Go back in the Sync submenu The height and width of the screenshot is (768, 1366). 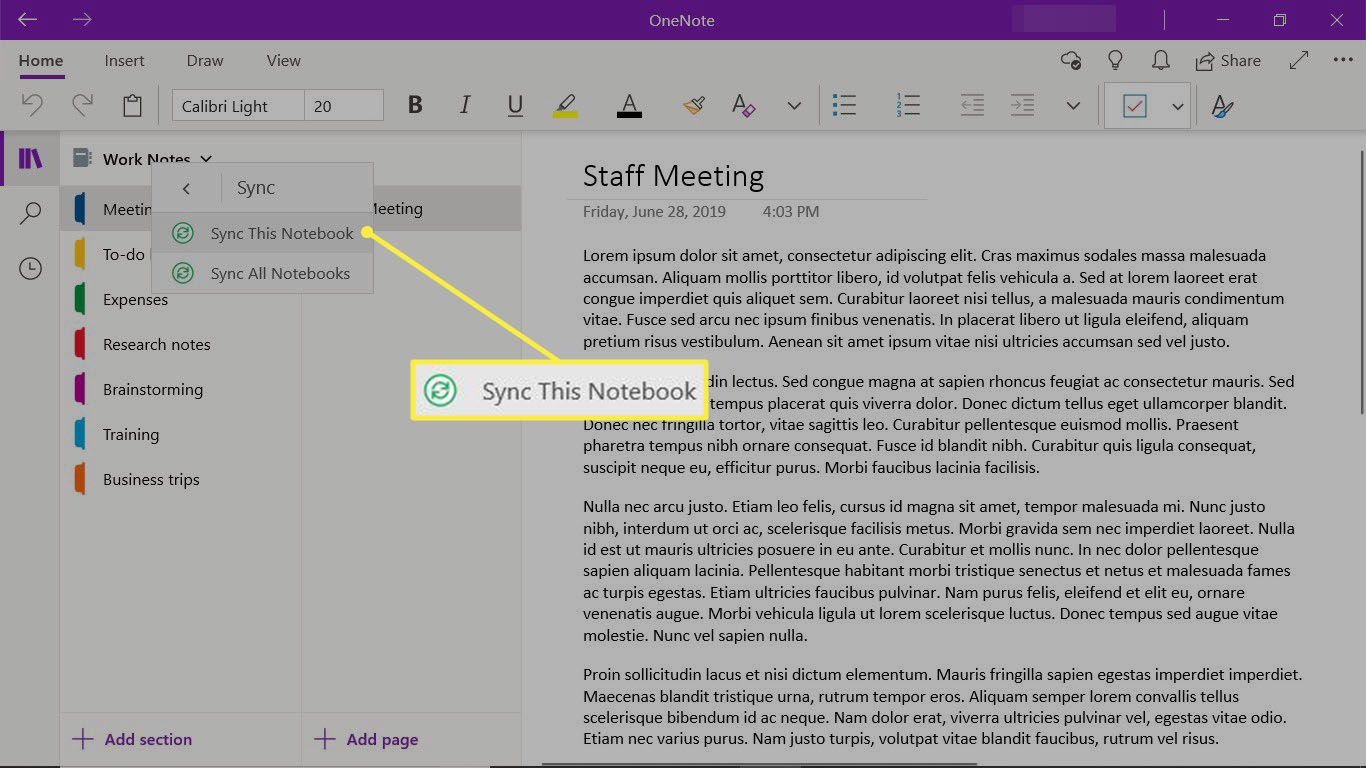pyautogui.click(x=186, y=188)
